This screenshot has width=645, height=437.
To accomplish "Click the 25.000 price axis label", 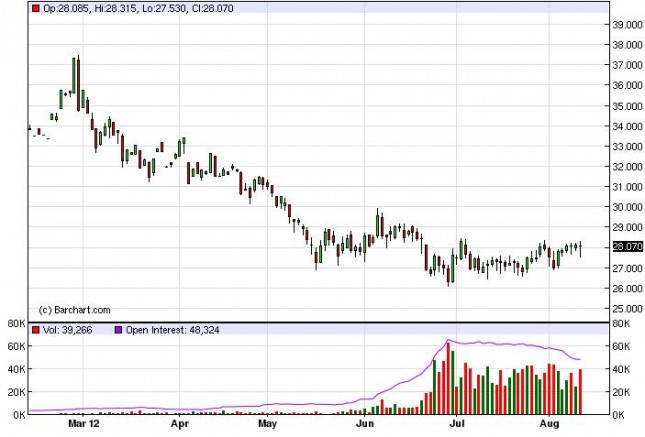I will (627, 309).
